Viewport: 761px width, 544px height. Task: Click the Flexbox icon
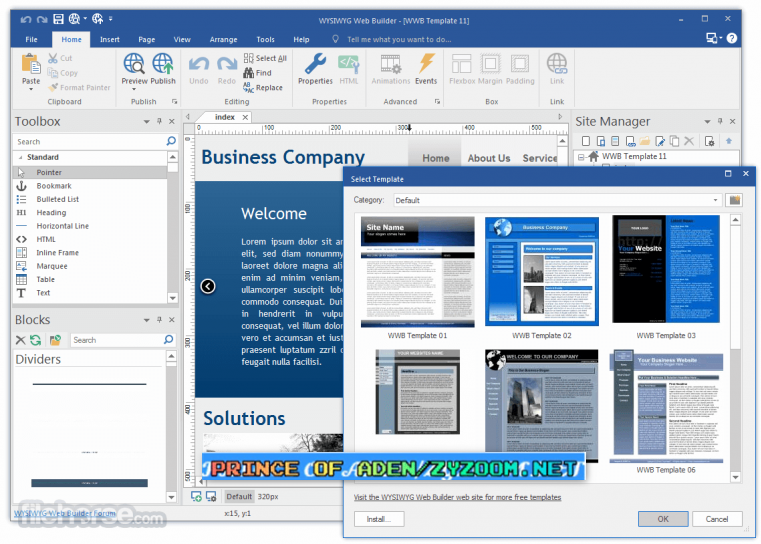[462, 64]
